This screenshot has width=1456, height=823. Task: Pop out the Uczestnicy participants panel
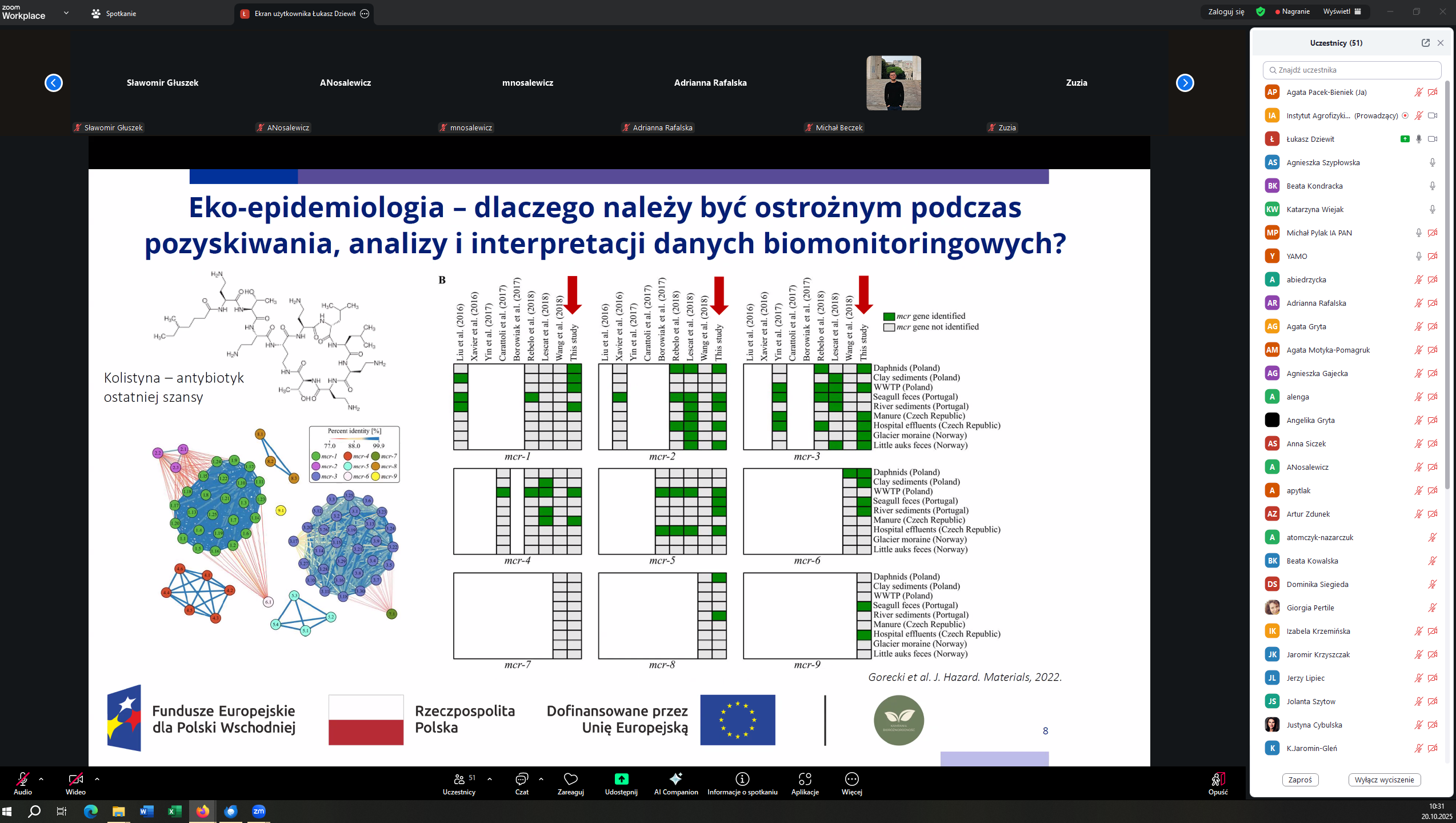(x=1425, y=43)
